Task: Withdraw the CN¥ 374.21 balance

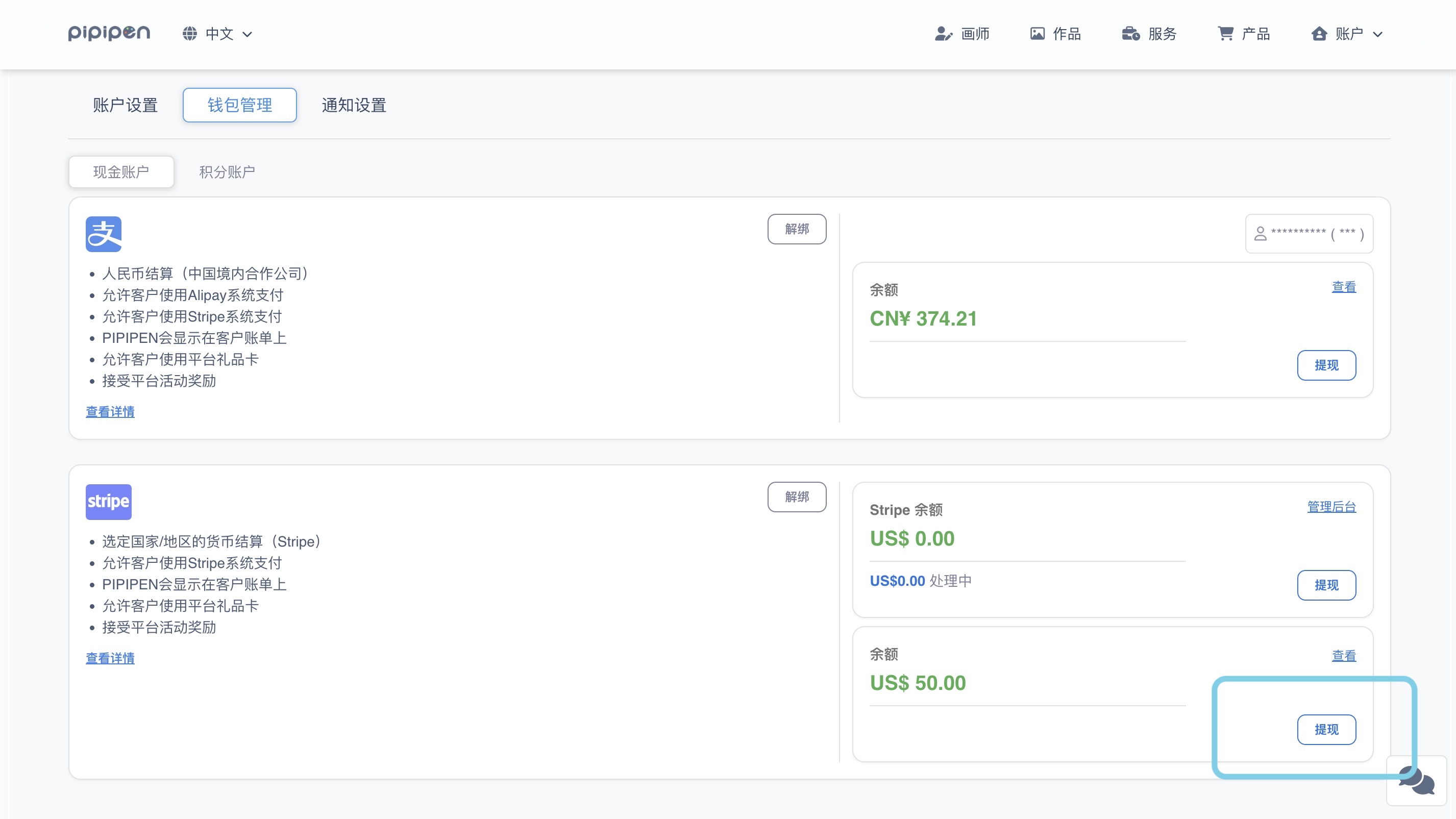Action: [1326, 365]
